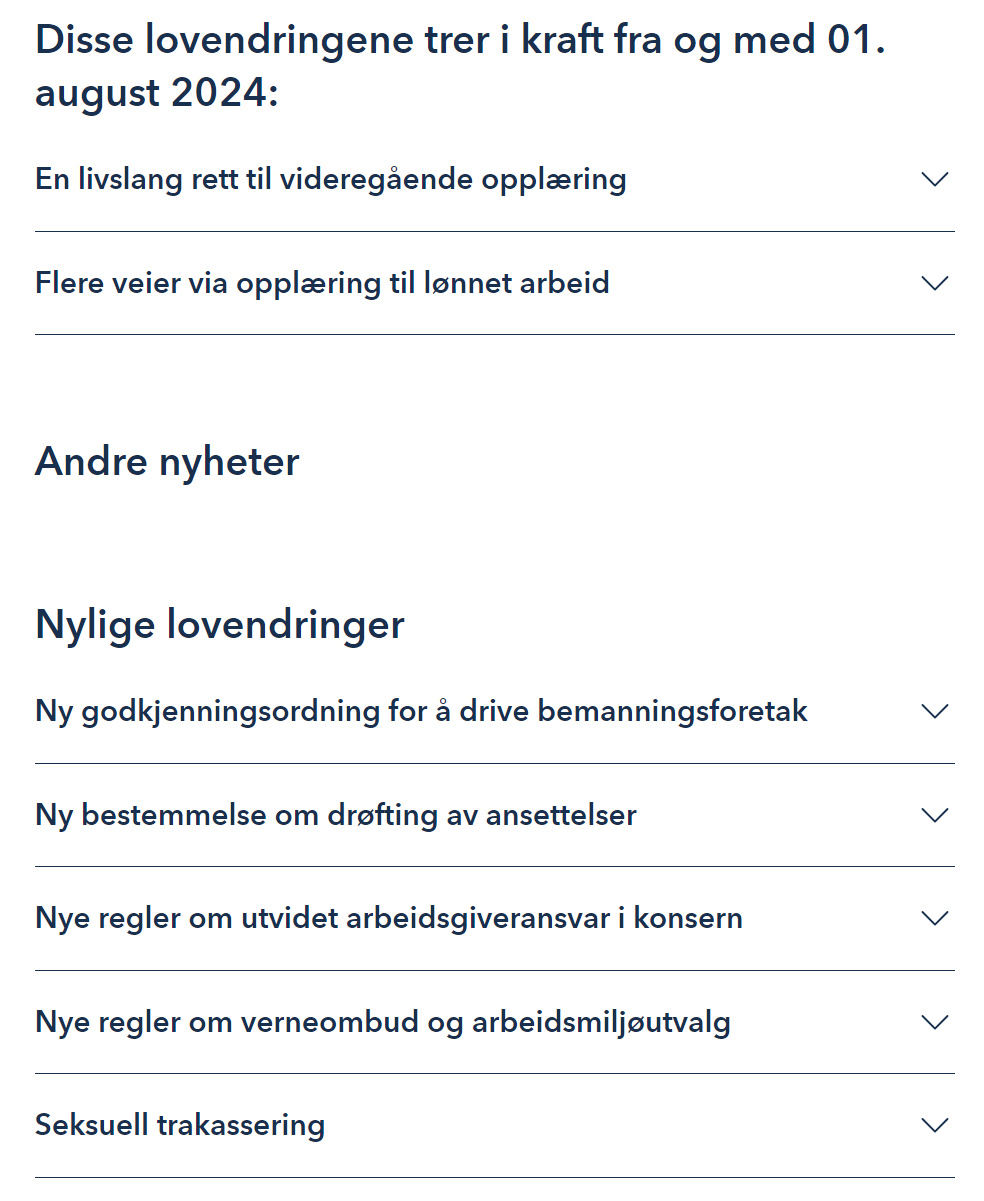Click the 'Nylige lovendringer' heading

(220, 624)
